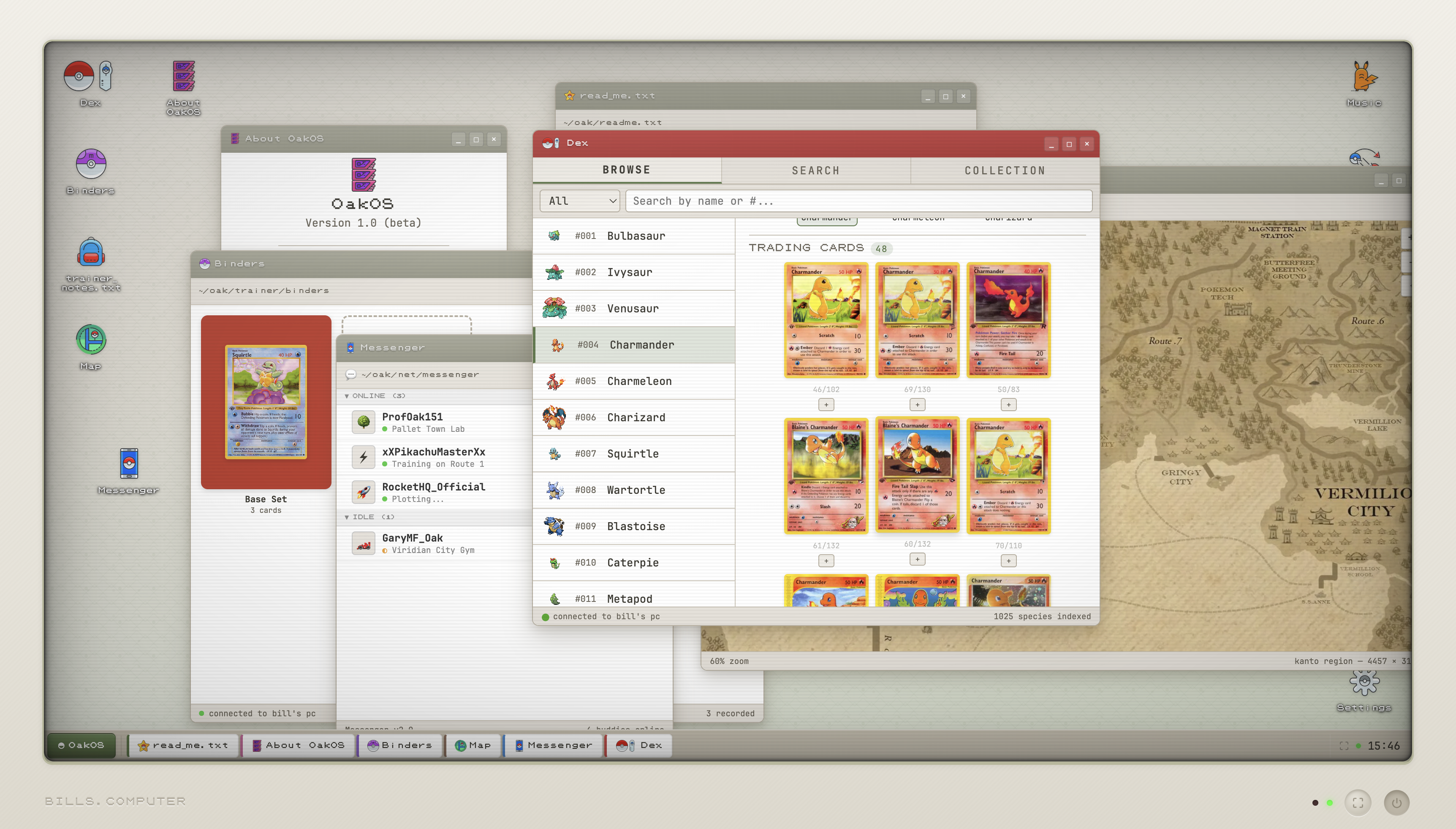The height and width of the screenshot is (829, 1456).
Task: Click the fullscreen indicator in the taskbar
Action: coord(1344,746)
